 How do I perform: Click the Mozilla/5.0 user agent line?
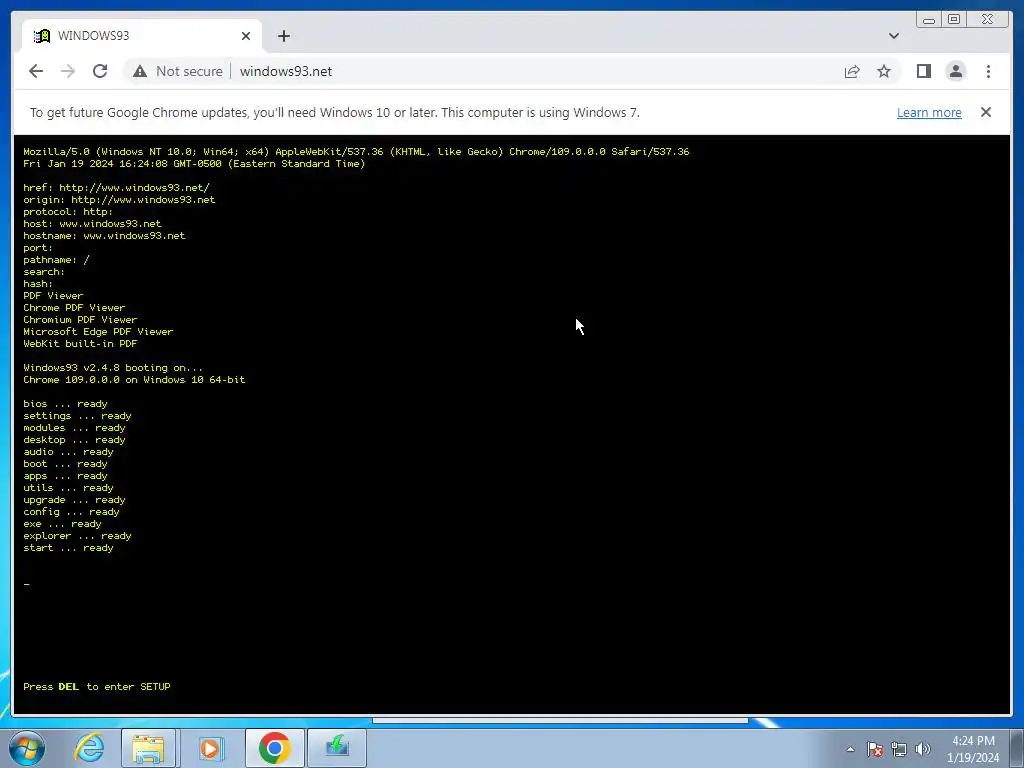[356, 152]
